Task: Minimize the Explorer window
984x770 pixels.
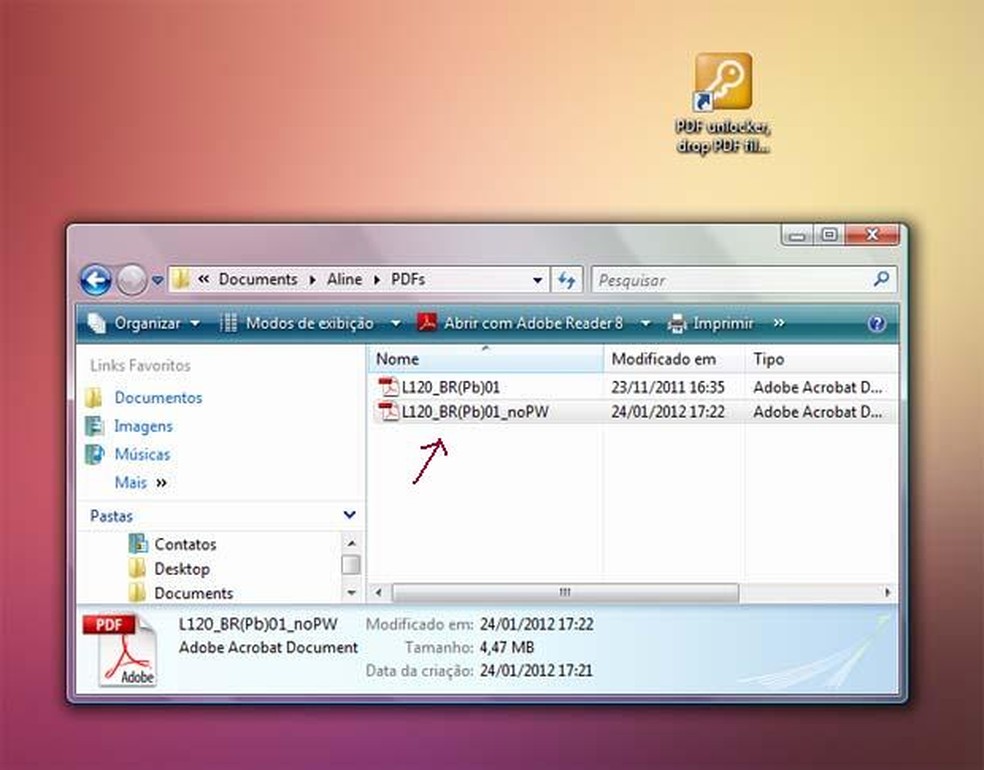Action: point(798,235)
